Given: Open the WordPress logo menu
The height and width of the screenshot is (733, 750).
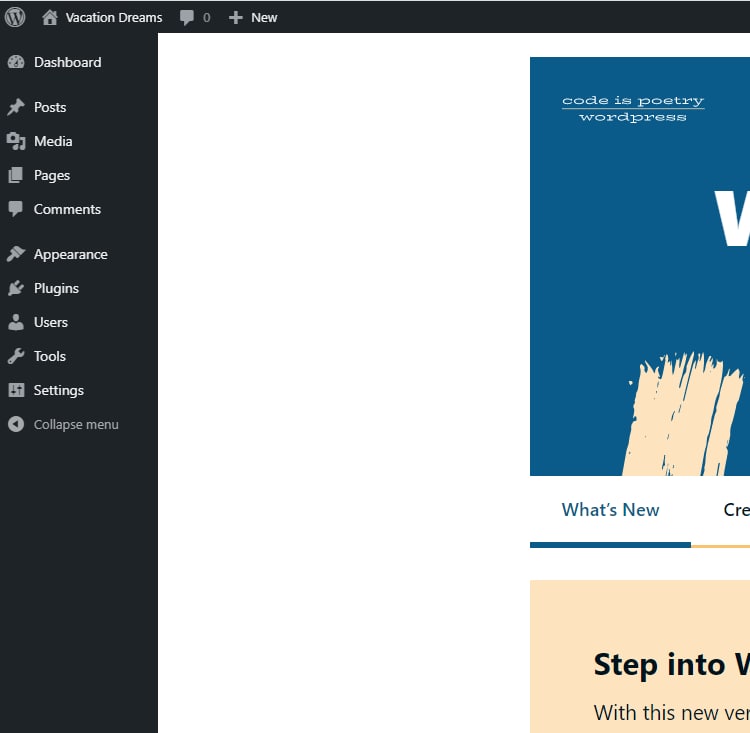Looking at the screenshot, I should pos(15,17).
